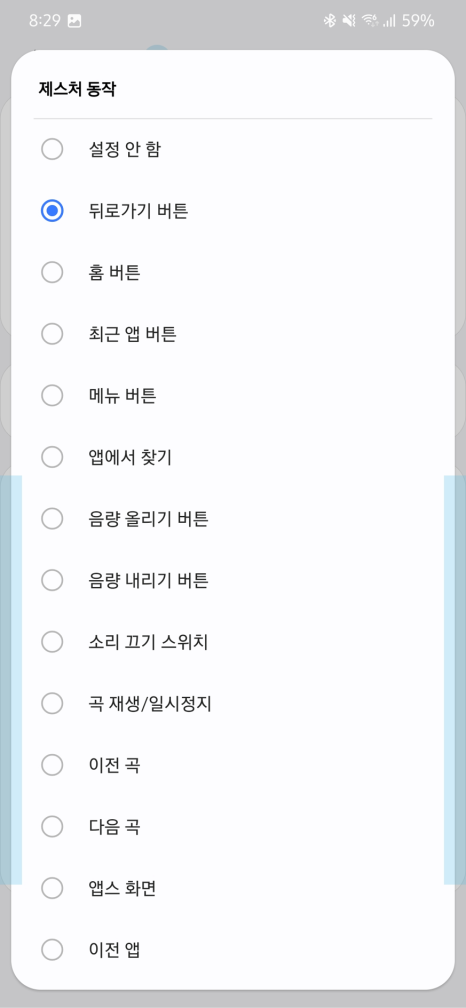Select 곡 재생/일시정지 option
Screen dimensions: 466x1008
coord(233,705)
